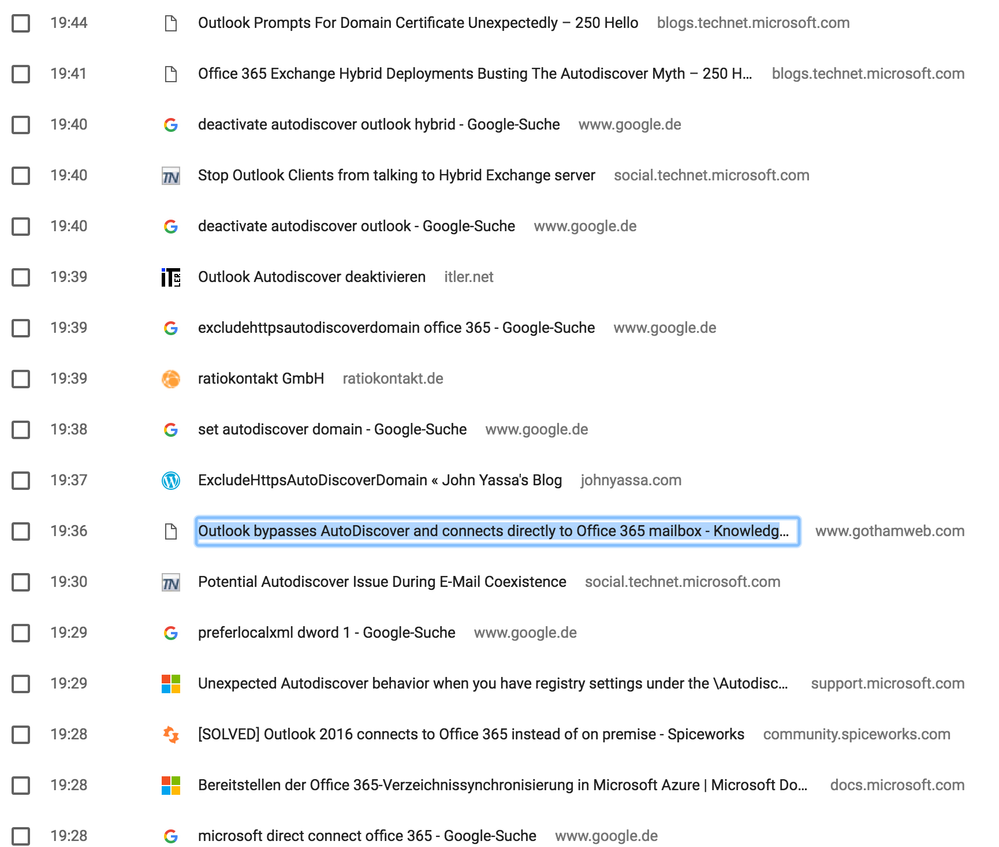Click page icon of Outlook Prompts For Domain Certificate

tap(171, 24)
